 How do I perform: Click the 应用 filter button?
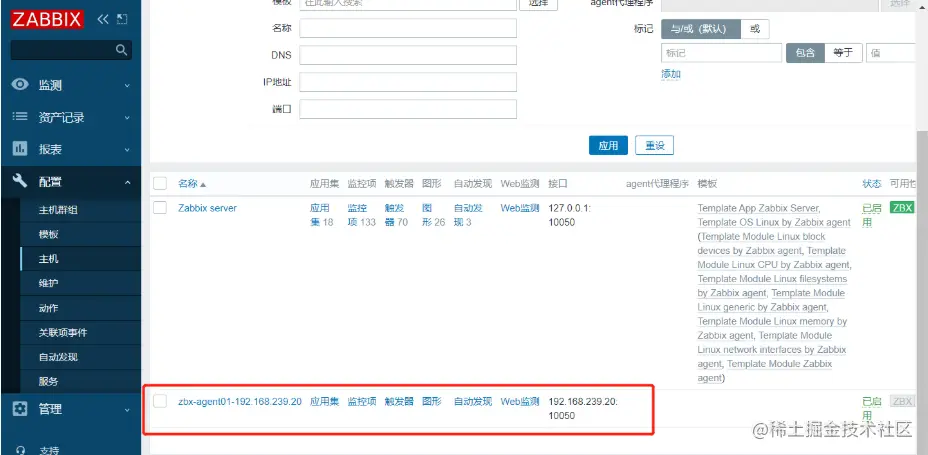[x=608, y=146]
